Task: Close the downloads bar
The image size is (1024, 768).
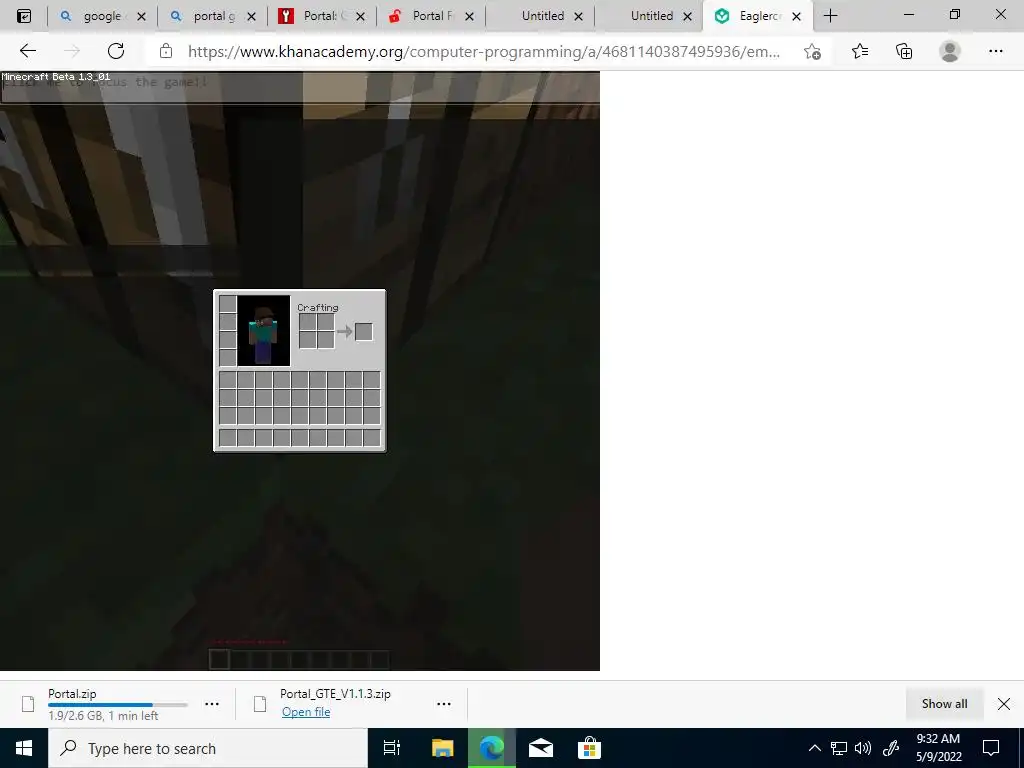Action: (x=1004, y=703)
